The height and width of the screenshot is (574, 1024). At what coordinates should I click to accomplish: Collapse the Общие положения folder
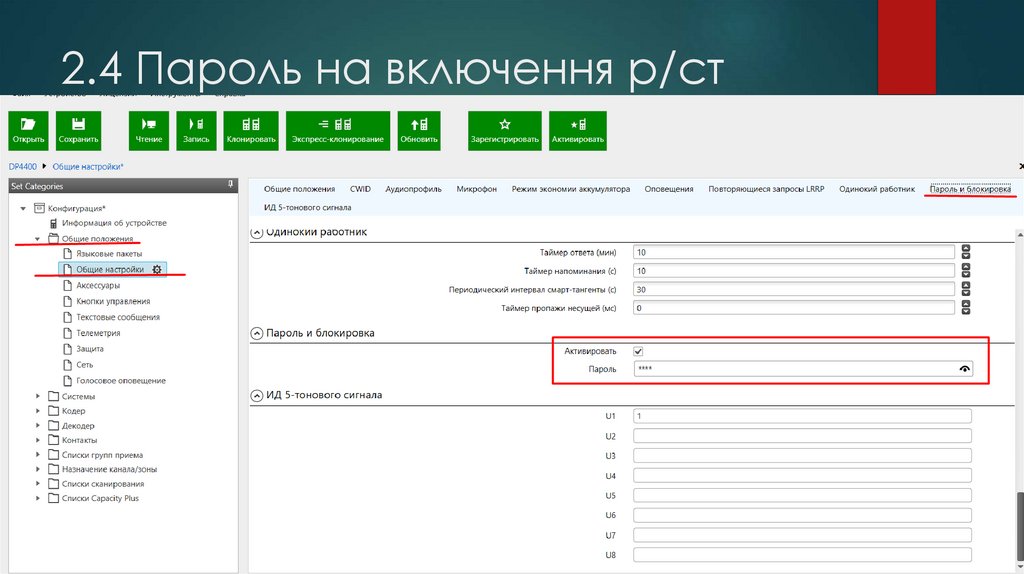pyautogui.click(x=37, y=239)
